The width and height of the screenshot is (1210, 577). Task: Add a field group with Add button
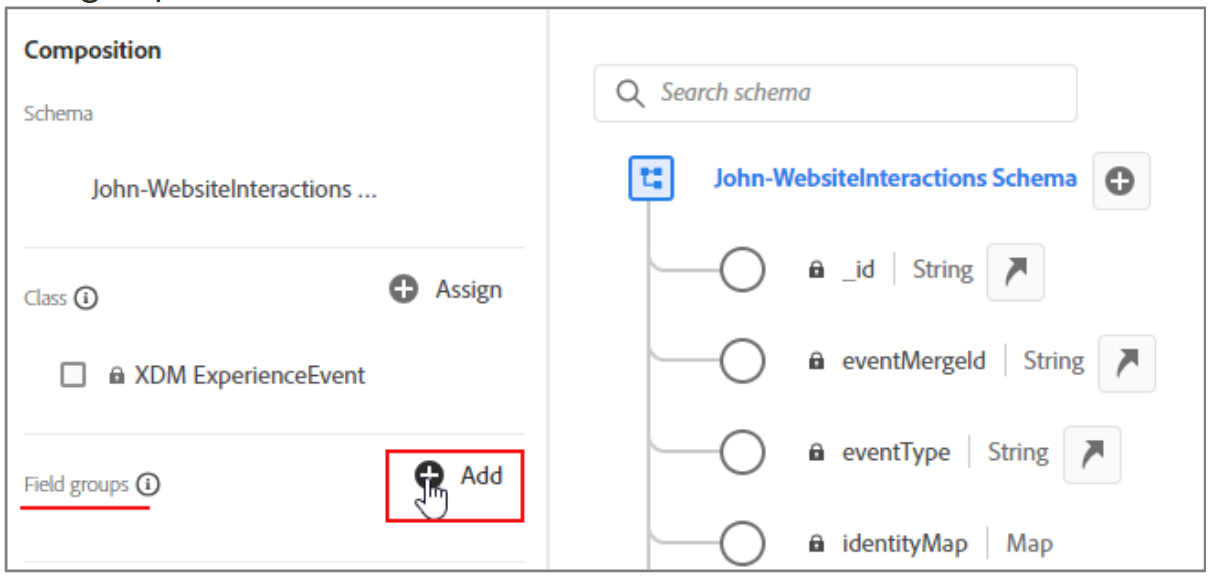tap(455, 485)
